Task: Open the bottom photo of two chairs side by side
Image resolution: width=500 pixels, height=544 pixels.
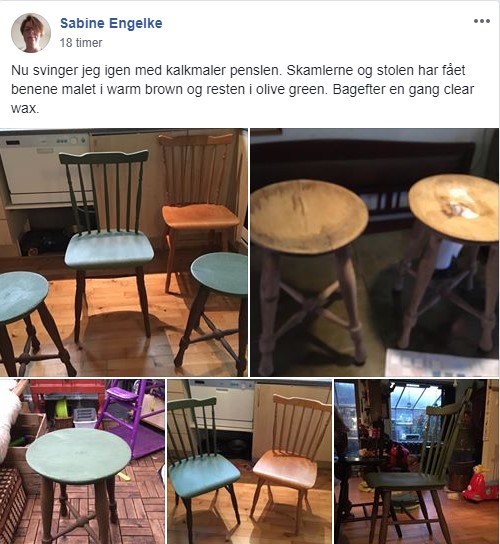Action: pos(249,461)
